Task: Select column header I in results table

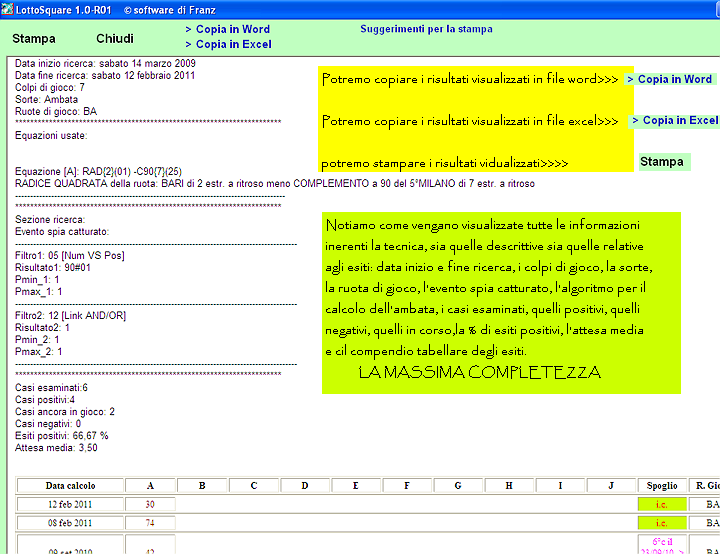Action: (x=560, y=486)
